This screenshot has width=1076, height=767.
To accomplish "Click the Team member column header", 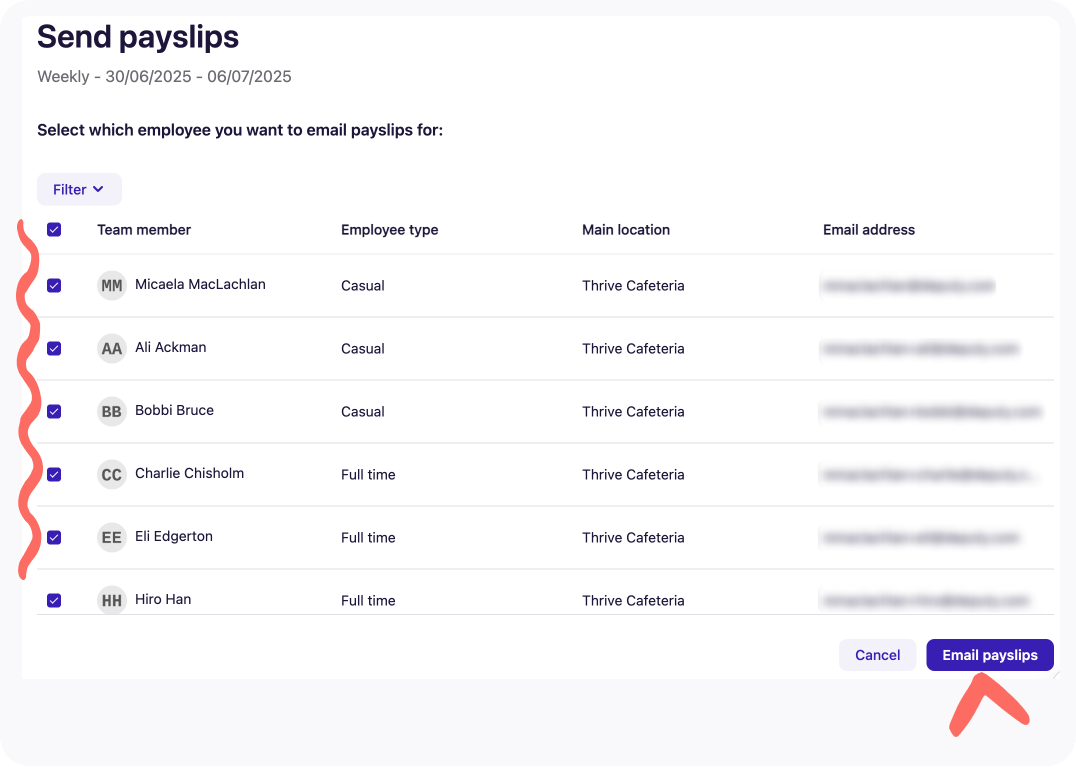I will (143, 229).
